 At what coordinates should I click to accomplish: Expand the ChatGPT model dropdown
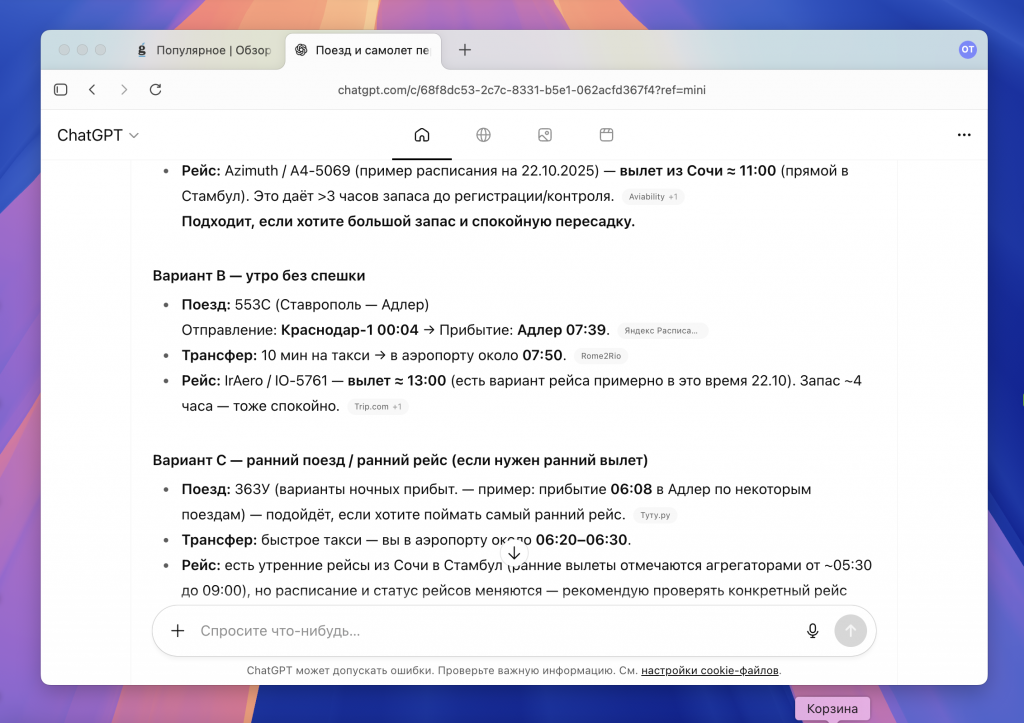(x=98, y=135)
